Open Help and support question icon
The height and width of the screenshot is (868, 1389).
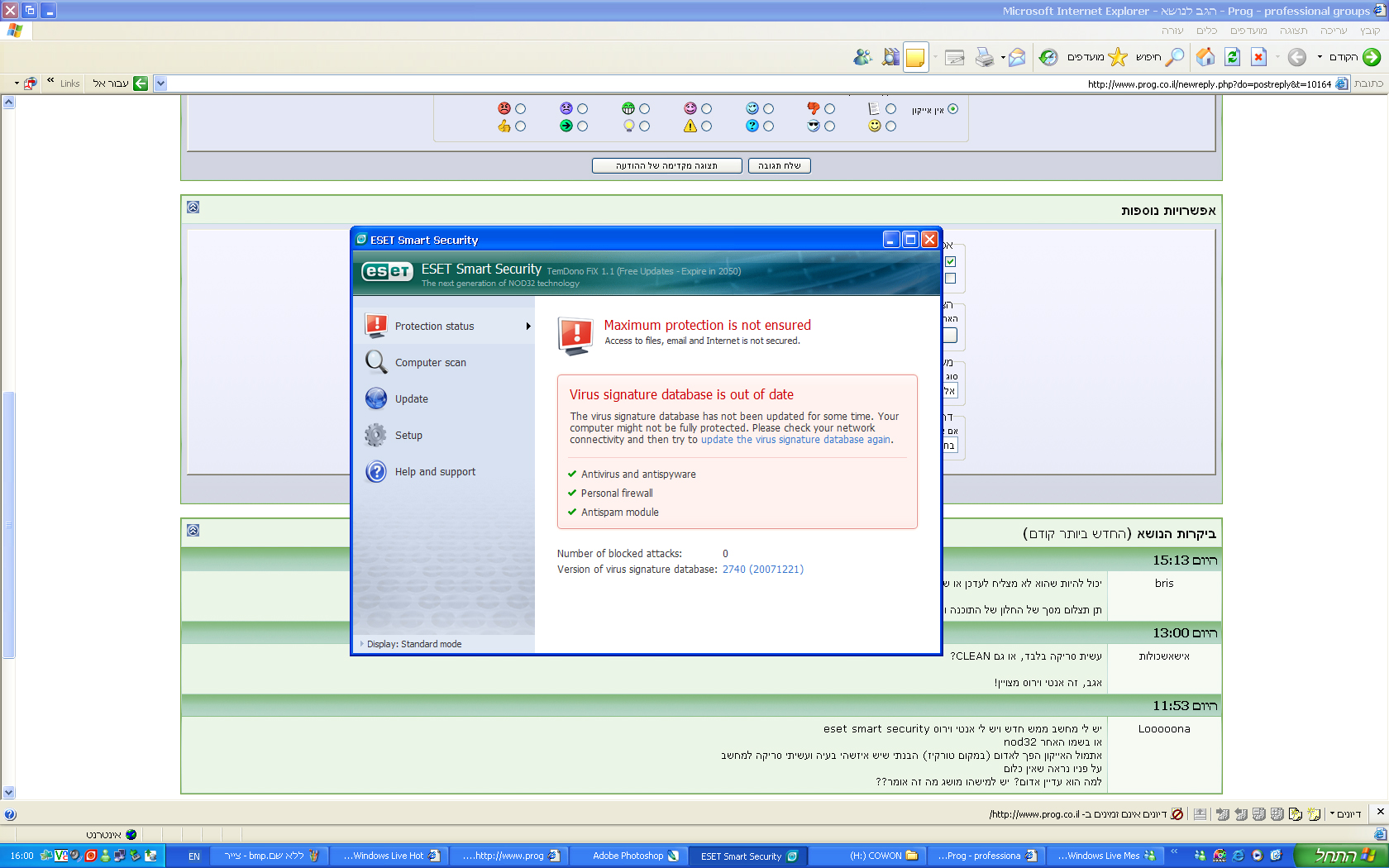pyautogui.click(x=376, y=471)
